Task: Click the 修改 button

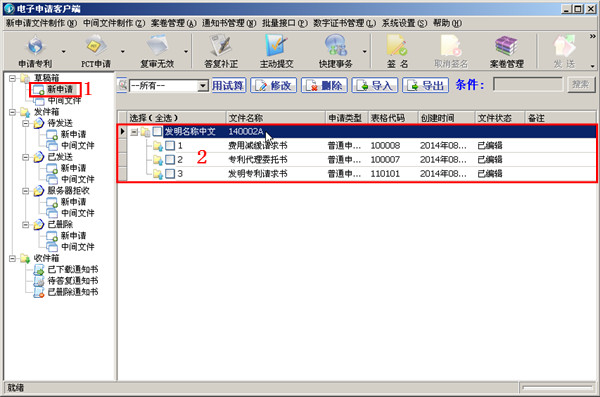Action: 273,85
